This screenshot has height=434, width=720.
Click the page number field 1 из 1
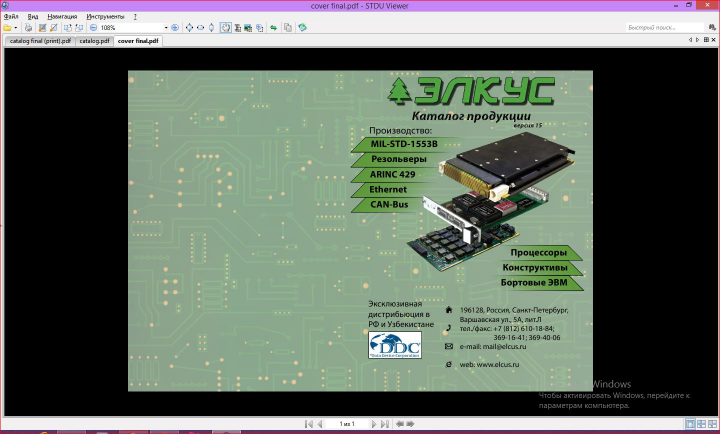click(x=347, y=424)
